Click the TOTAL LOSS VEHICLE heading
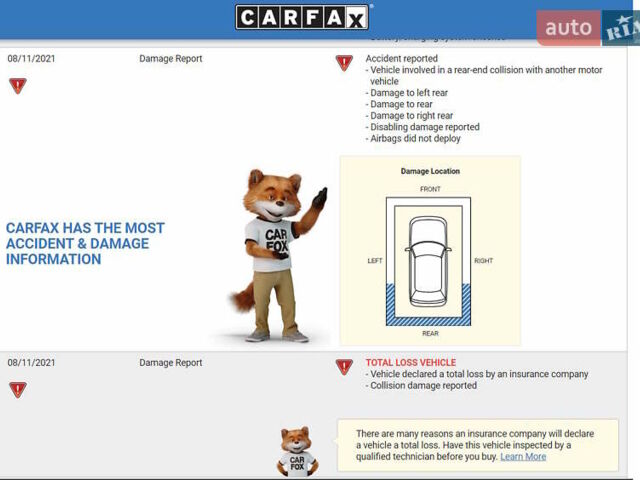This screenshot has height=480, width=640. pos(411,362)
